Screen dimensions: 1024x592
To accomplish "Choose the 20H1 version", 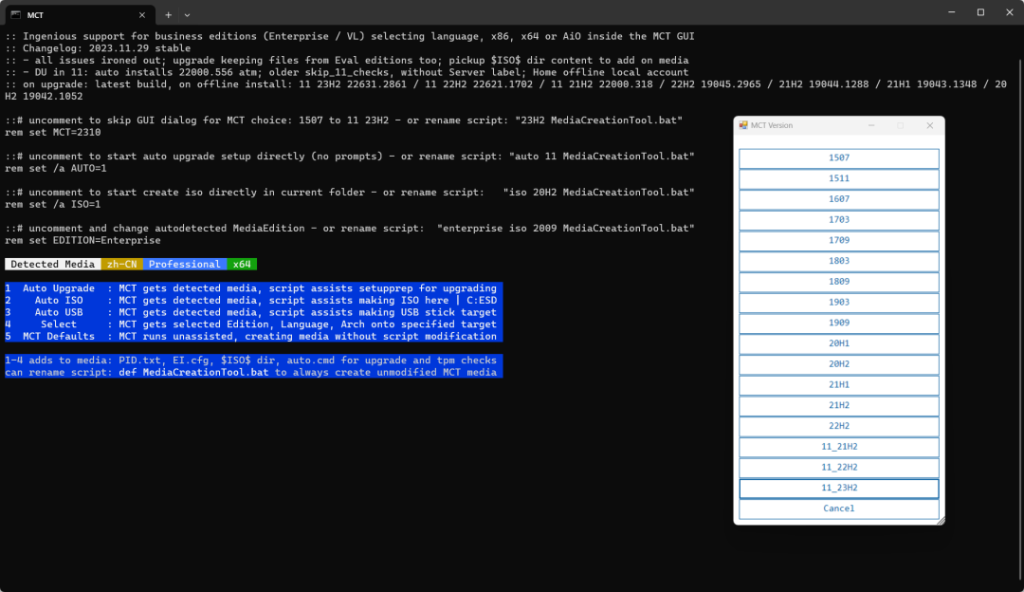I will coord(839,344).
